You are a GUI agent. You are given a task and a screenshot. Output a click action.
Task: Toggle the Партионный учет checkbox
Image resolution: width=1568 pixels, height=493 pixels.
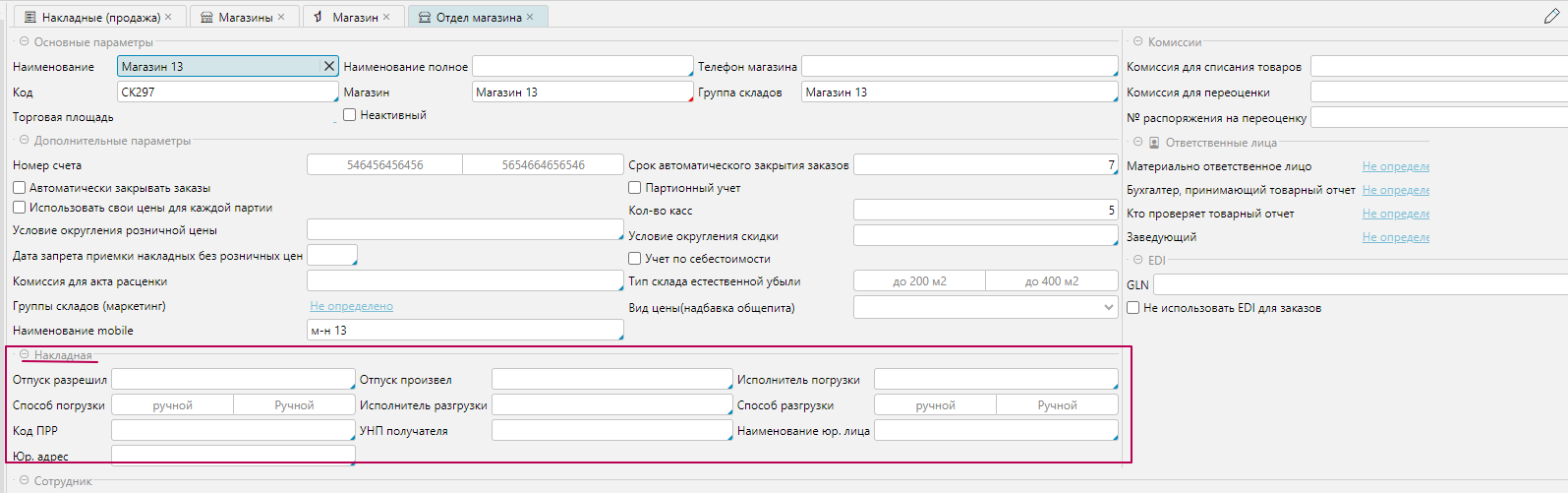635,188
